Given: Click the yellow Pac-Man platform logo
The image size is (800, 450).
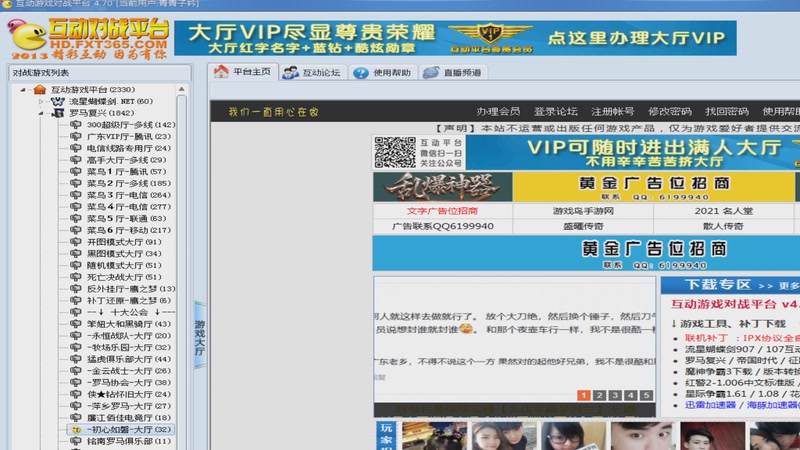Looking at the screenshot, I should coord(27,37).
